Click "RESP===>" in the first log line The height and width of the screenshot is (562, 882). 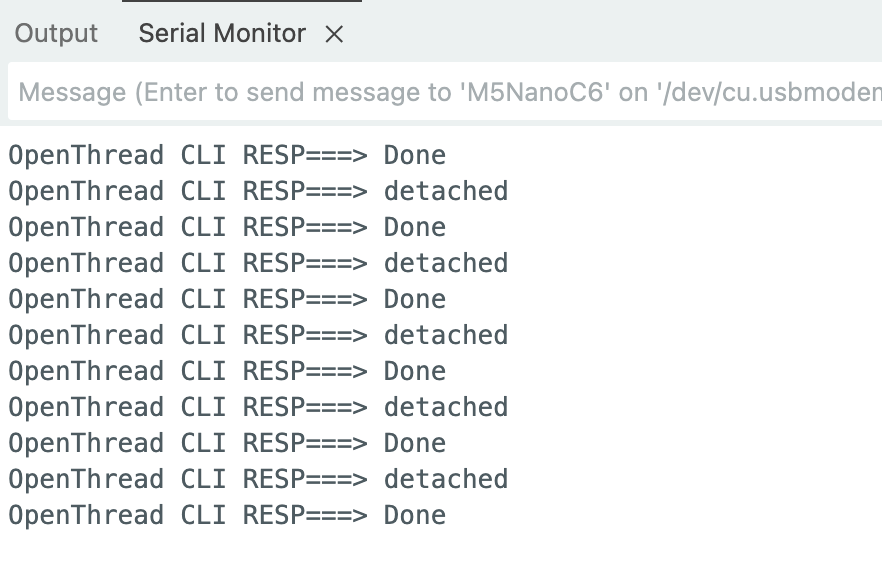(305, 155)
